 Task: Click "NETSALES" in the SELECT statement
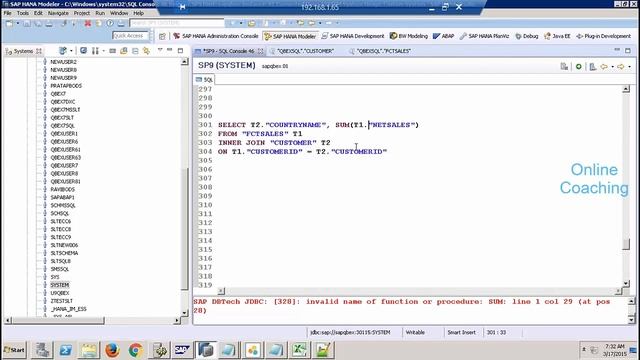pos(392,125)
